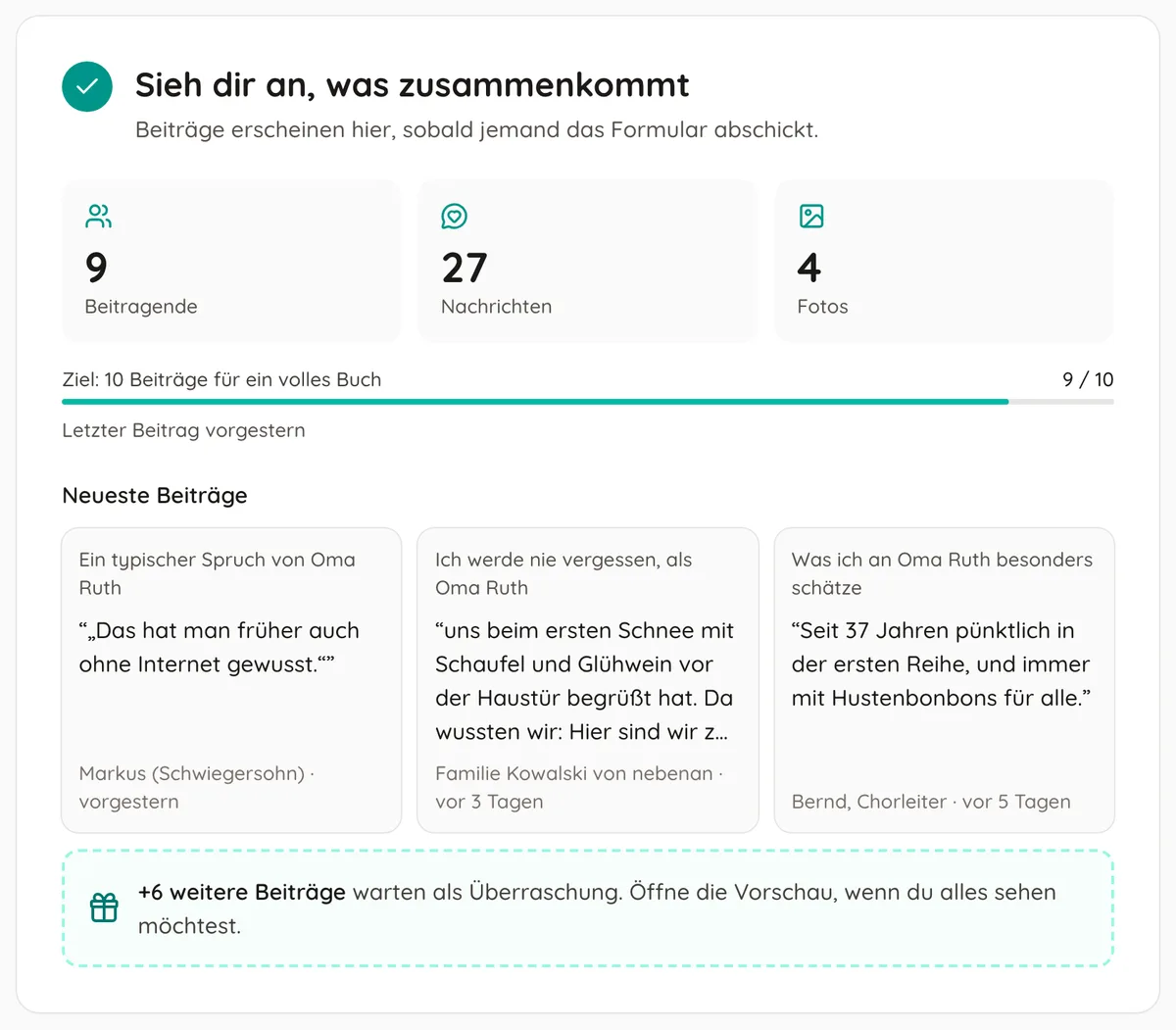Click 'Letzter Beitrag vorgestern' text
Viewport: 1176px width, 1030px height.
click(x=183, y=430)
